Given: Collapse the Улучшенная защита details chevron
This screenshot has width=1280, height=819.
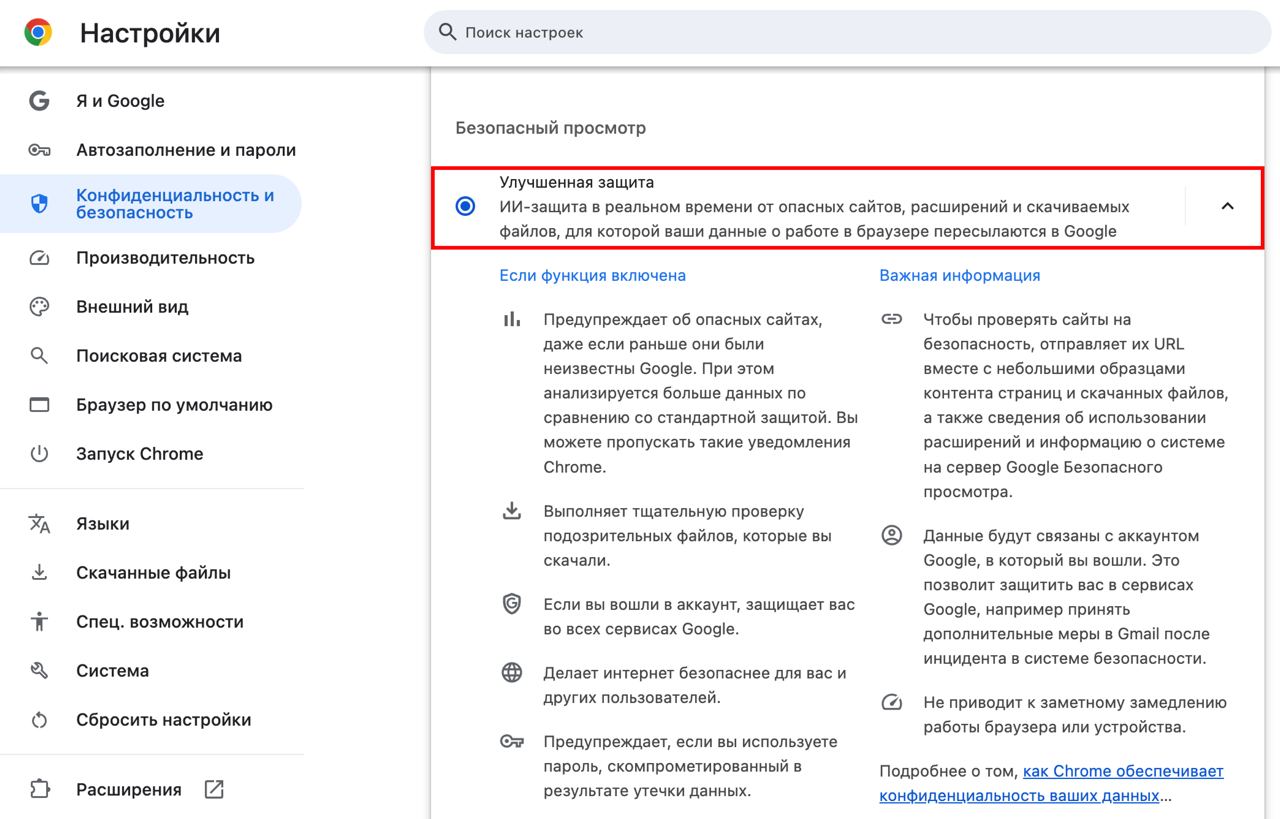Looking at the screenshot, I should pos(1228,207).
